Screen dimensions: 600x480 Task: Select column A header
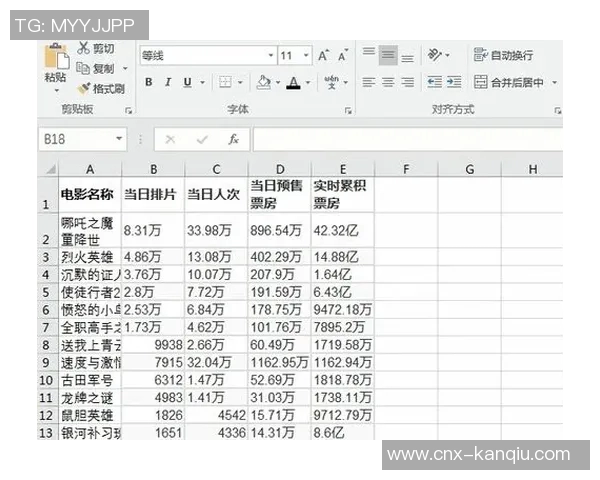(x=90, y=169)
